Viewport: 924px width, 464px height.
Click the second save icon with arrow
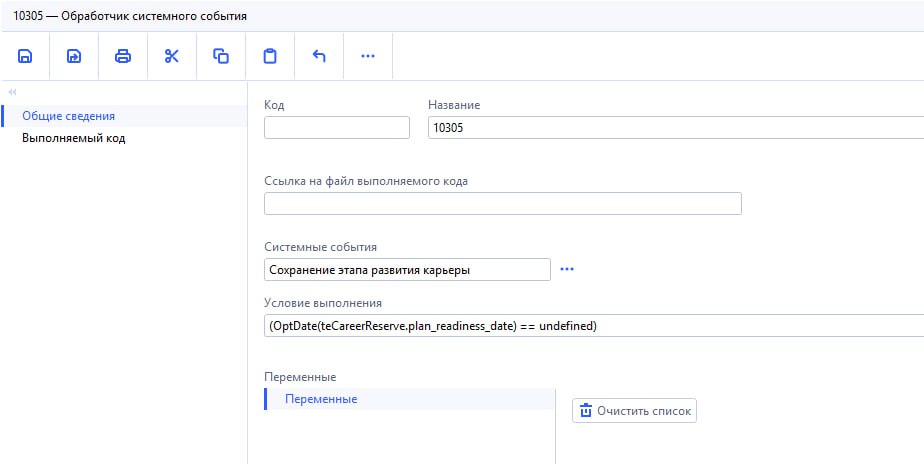point(74,56)
